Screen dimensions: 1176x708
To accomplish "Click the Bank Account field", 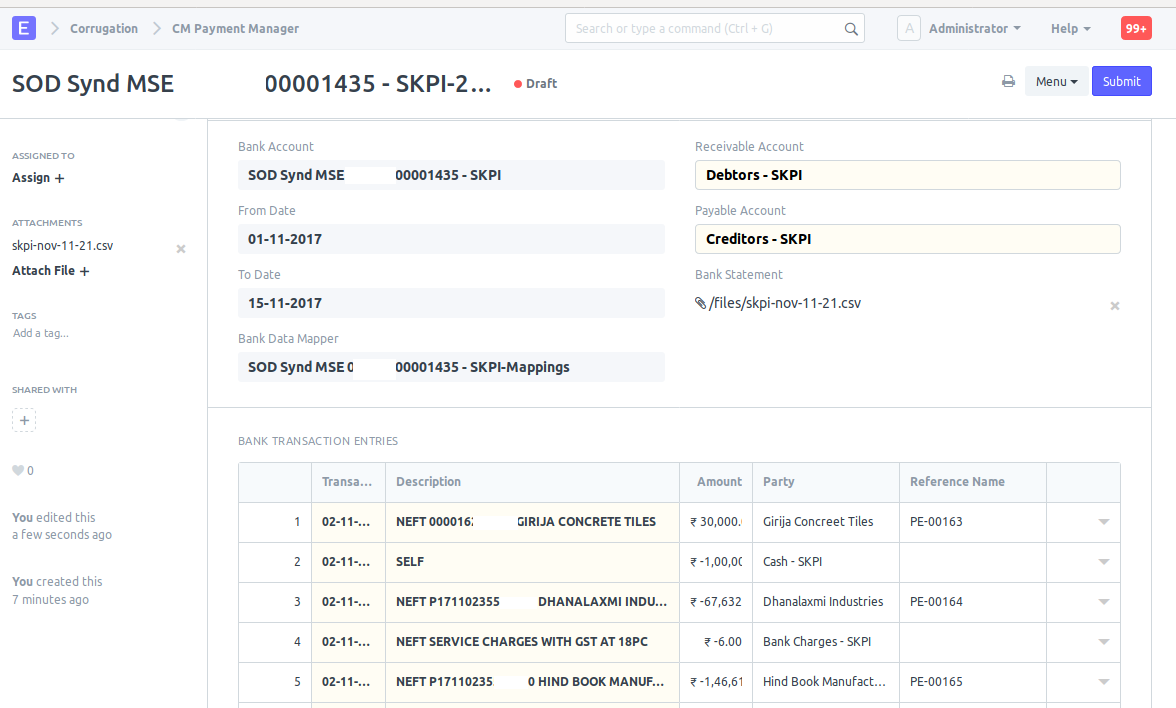I will coord(451,175).
